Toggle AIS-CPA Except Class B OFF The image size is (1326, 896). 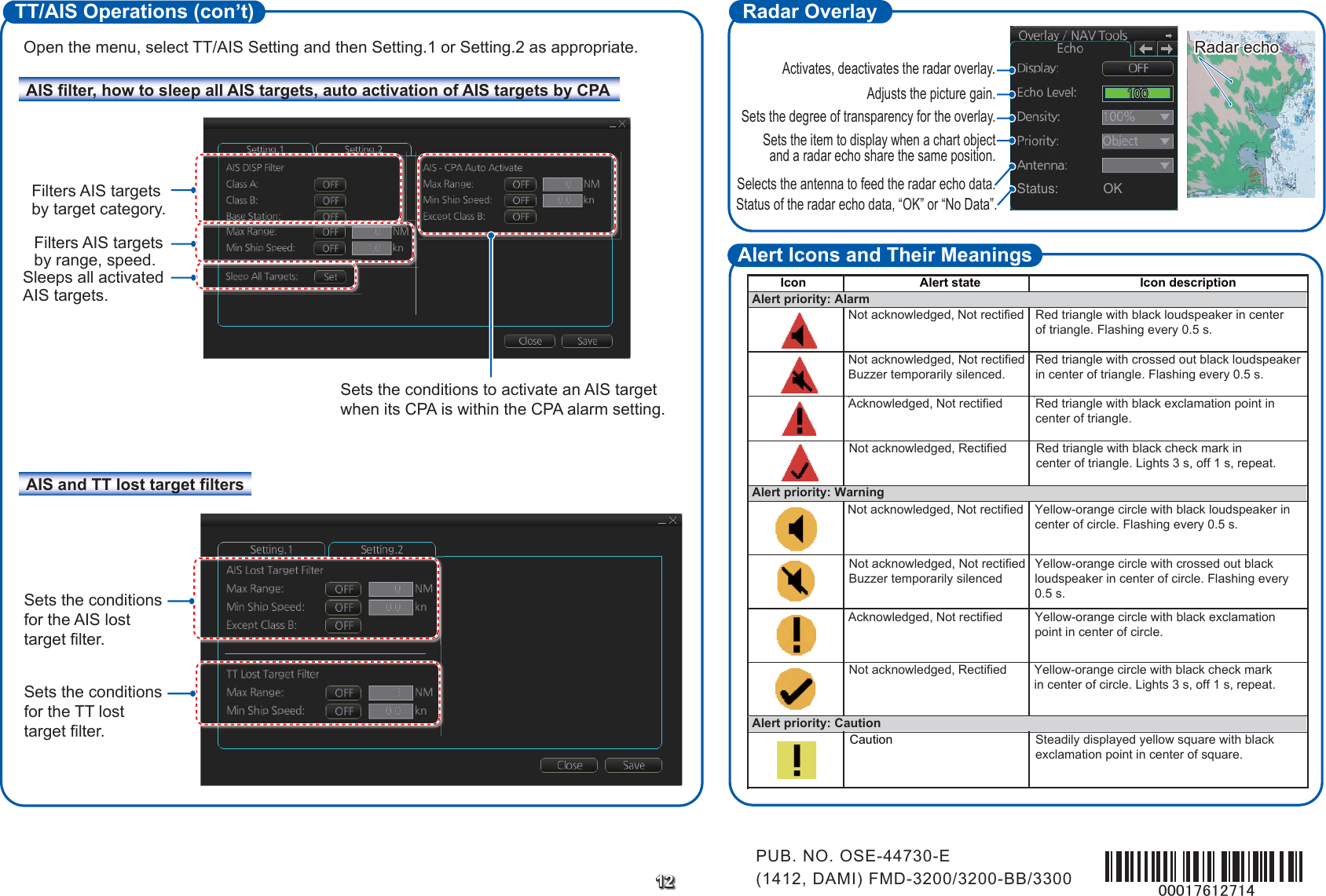point(520,217)
